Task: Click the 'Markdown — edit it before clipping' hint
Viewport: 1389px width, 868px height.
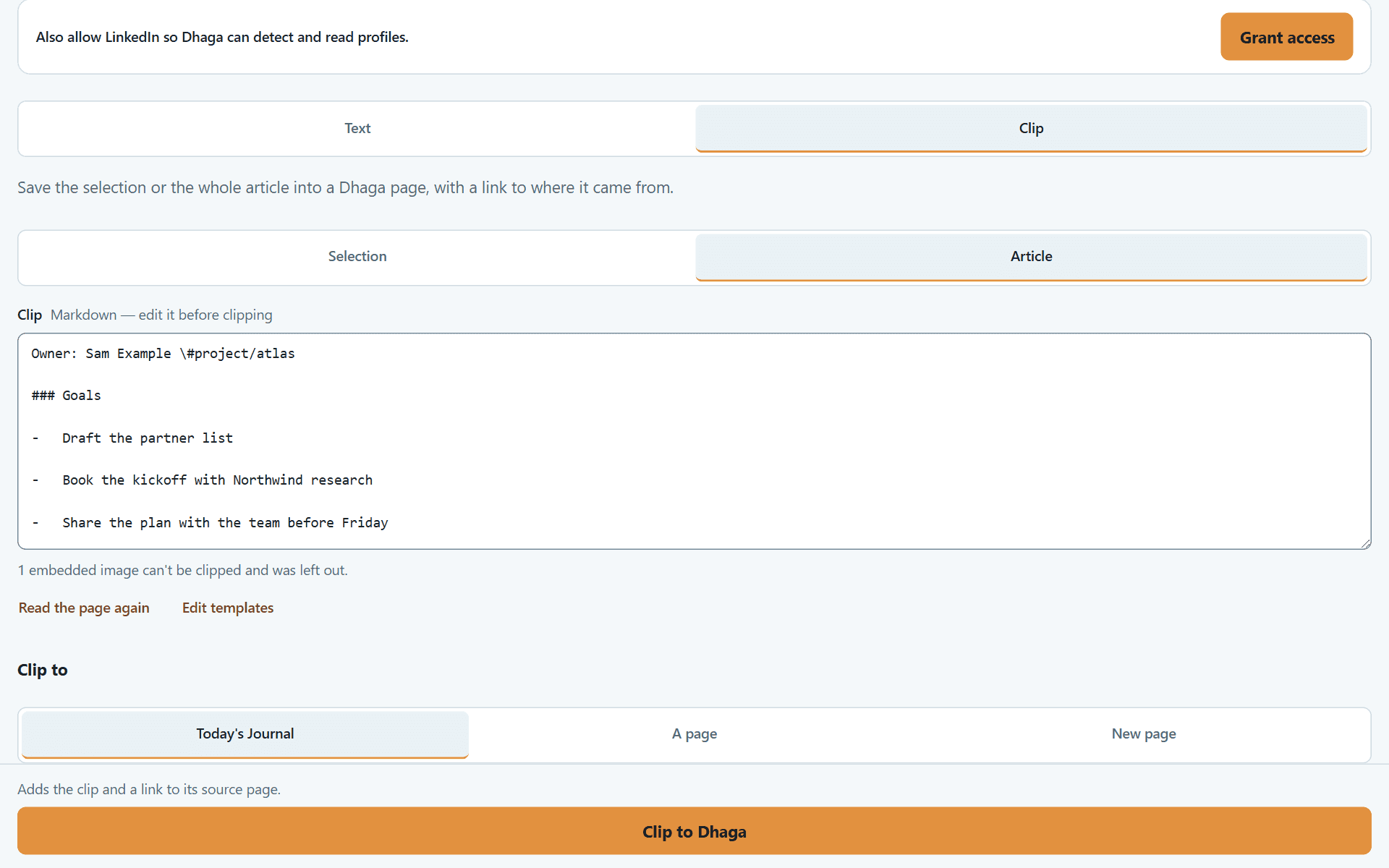Action: pyautogui.click(x=161, y=315)
